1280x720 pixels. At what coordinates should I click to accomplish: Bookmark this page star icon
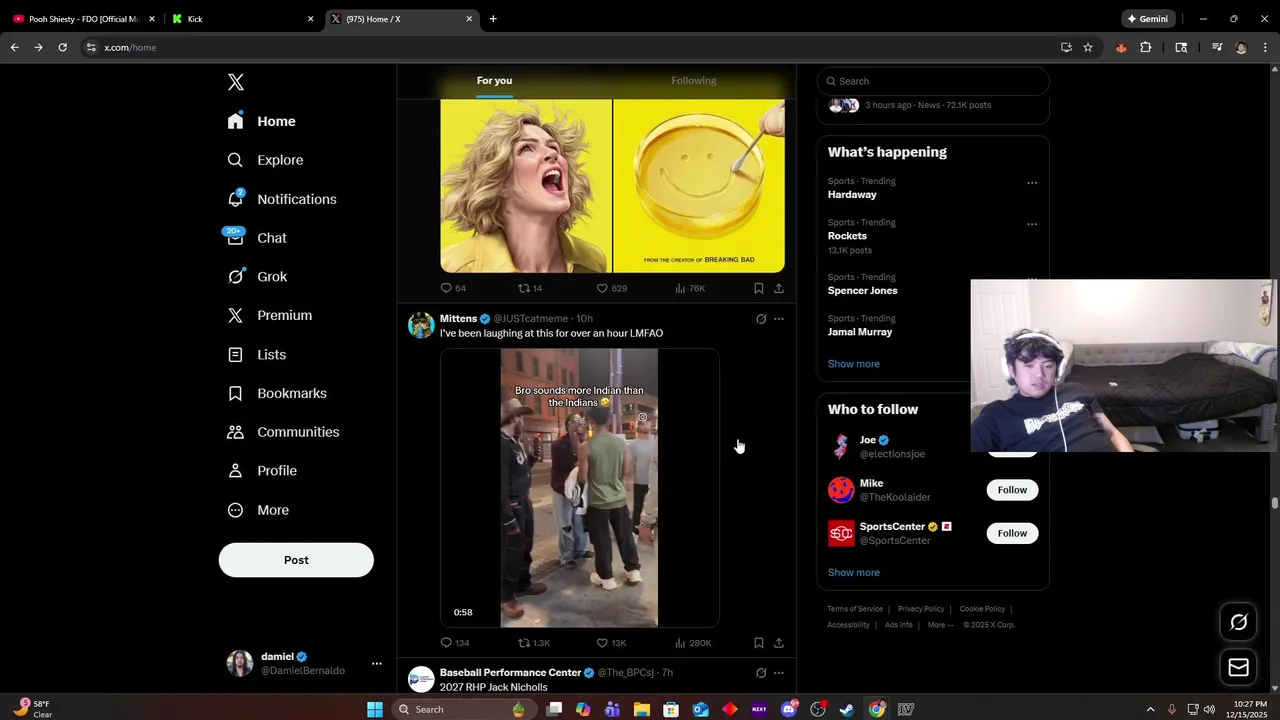tap(1088, 47)
